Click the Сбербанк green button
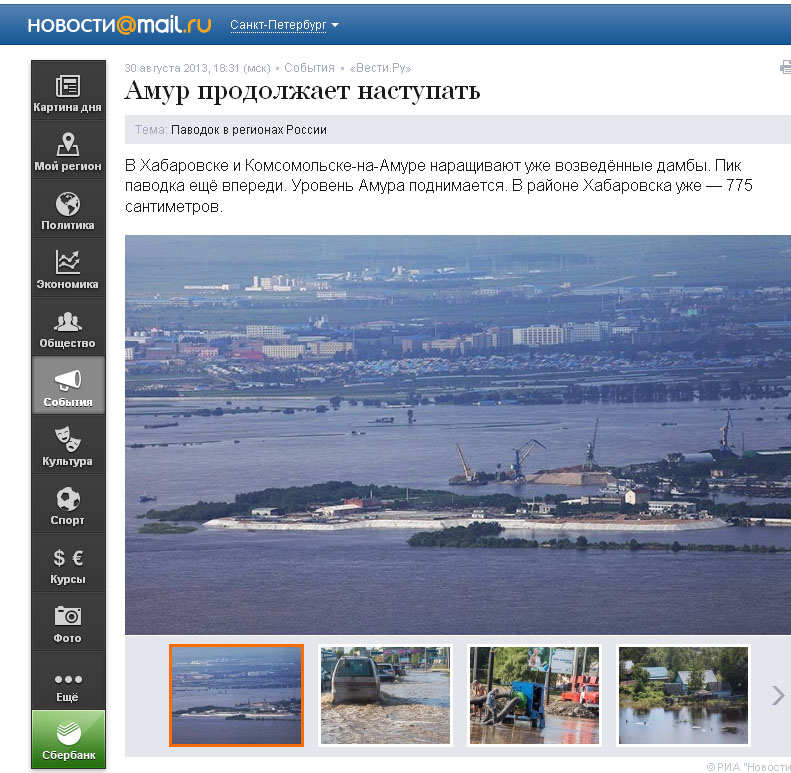 pos(68,738)
